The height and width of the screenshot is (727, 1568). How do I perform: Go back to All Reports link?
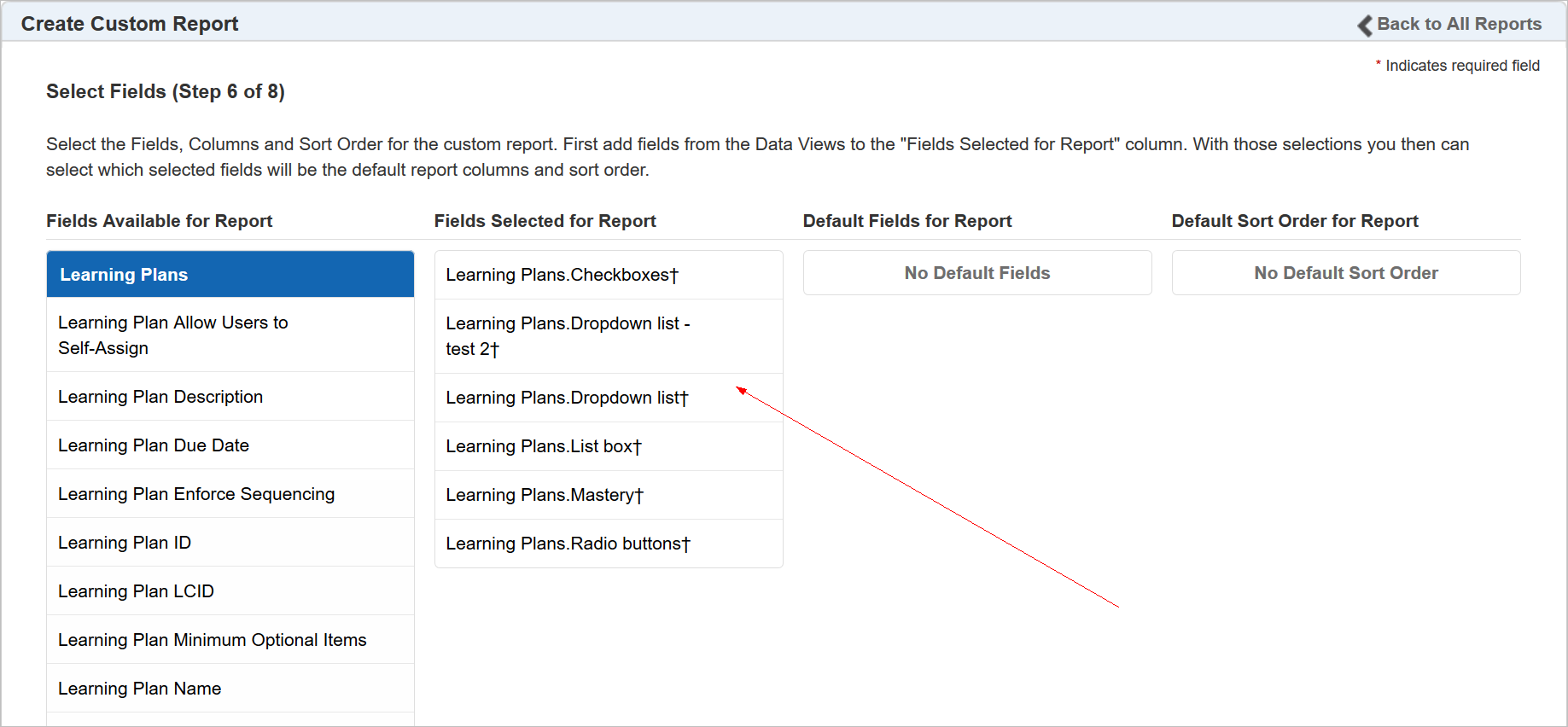(x=1459, y=24)
